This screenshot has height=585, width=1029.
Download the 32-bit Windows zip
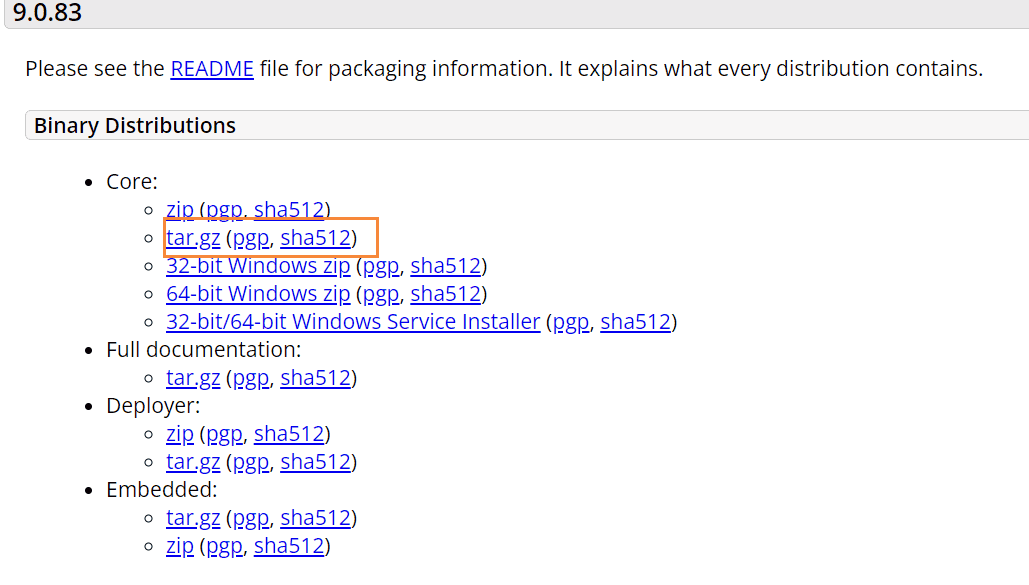258,266
